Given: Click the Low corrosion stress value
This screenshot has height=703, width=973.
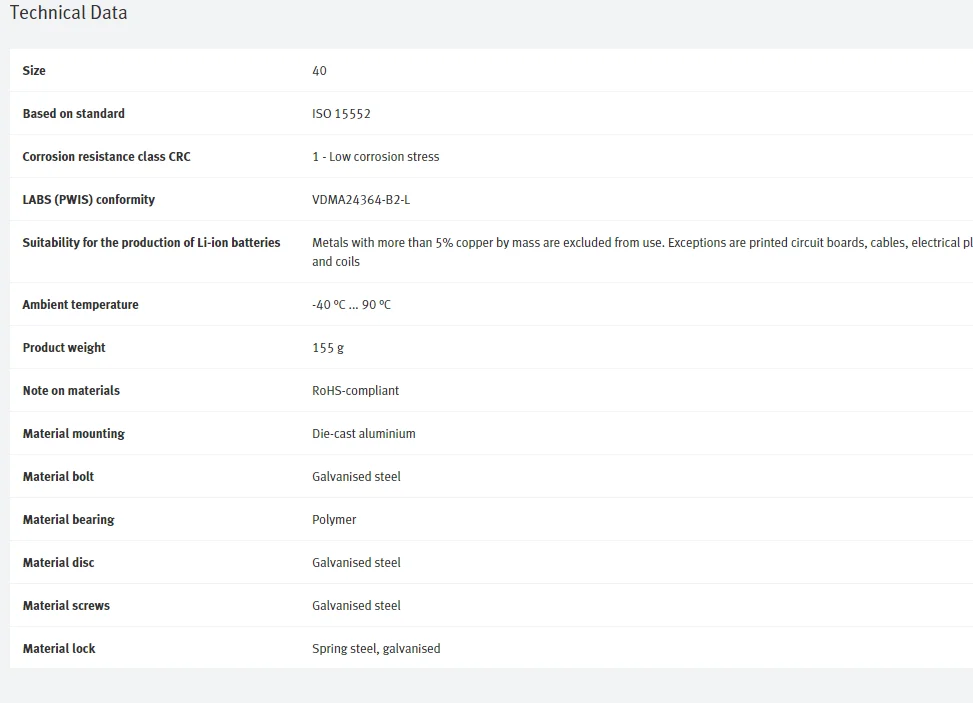Looking at the screenshot, I should pos(375,157).
